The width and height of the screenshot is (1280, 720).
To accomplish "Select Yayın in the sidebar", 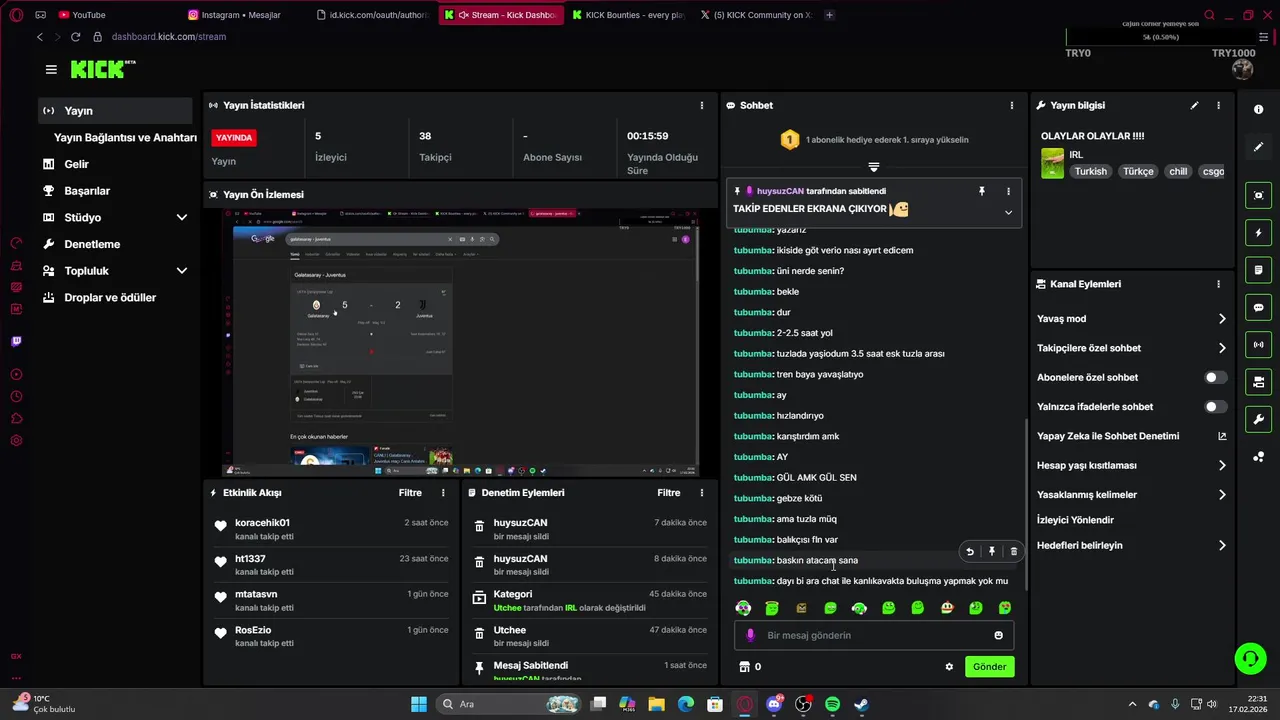I will [116, 111].
